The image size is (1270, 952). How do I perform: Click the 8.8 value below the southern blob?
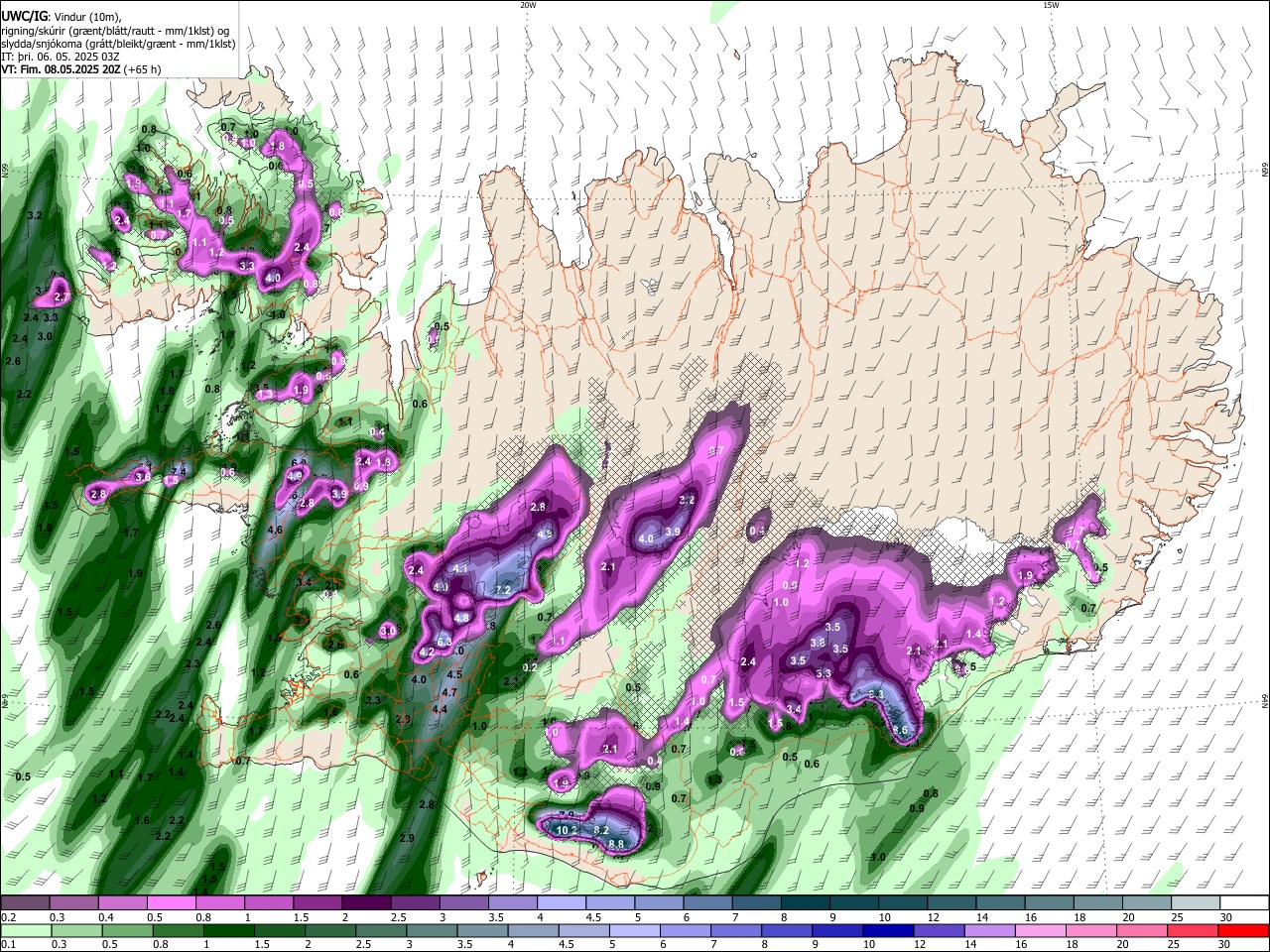point(616,844)
